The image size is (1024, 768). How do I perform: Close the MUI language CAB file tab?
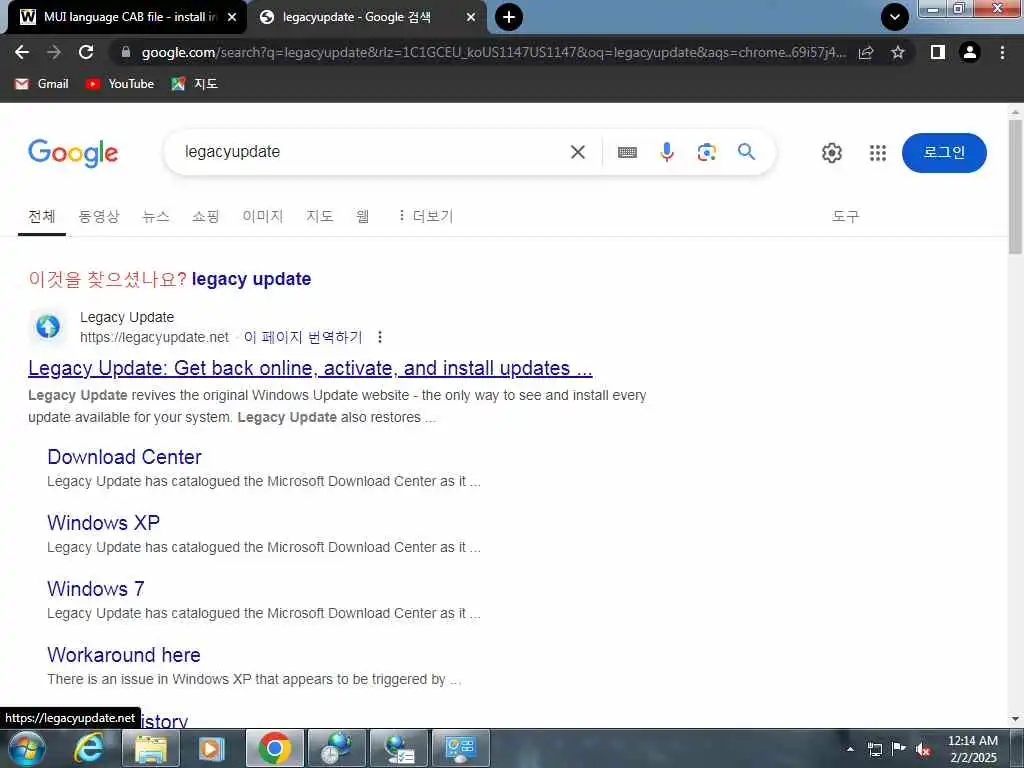pyautogui.click(x=232, y=17)
